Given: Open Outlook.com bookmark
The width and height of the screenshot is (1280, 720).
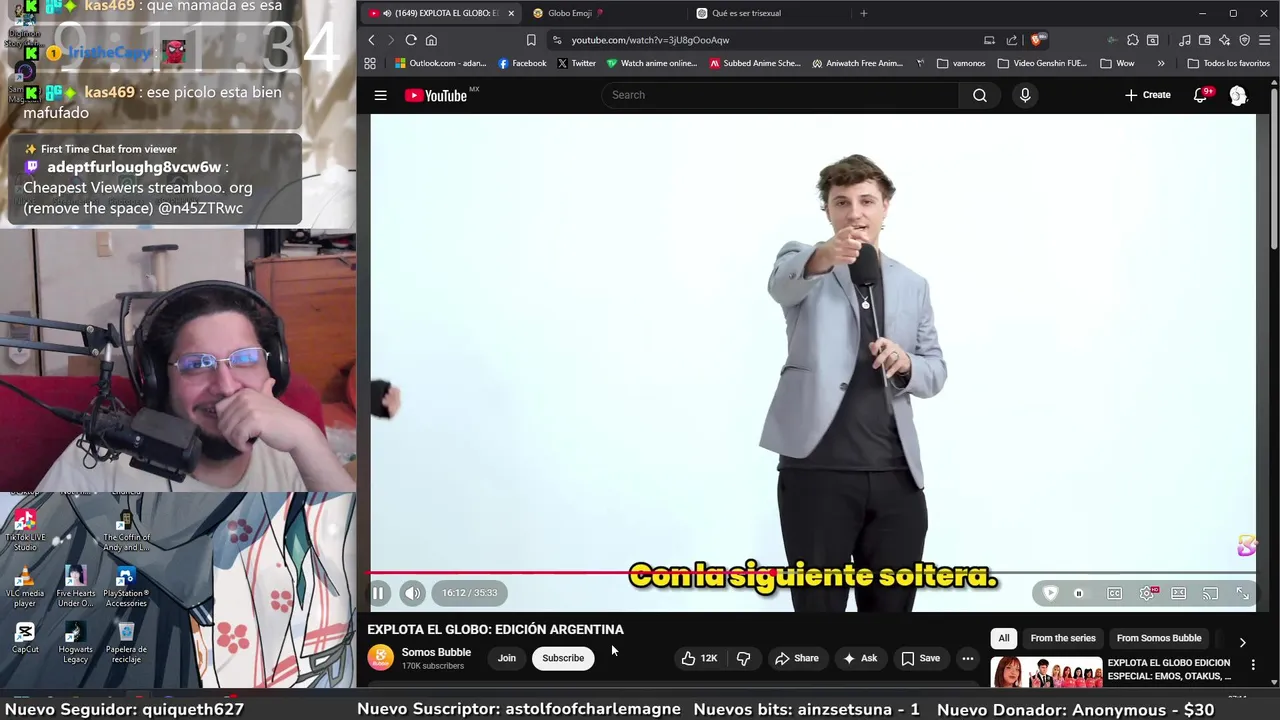Looking at the screenshot, I should (441, 63).
